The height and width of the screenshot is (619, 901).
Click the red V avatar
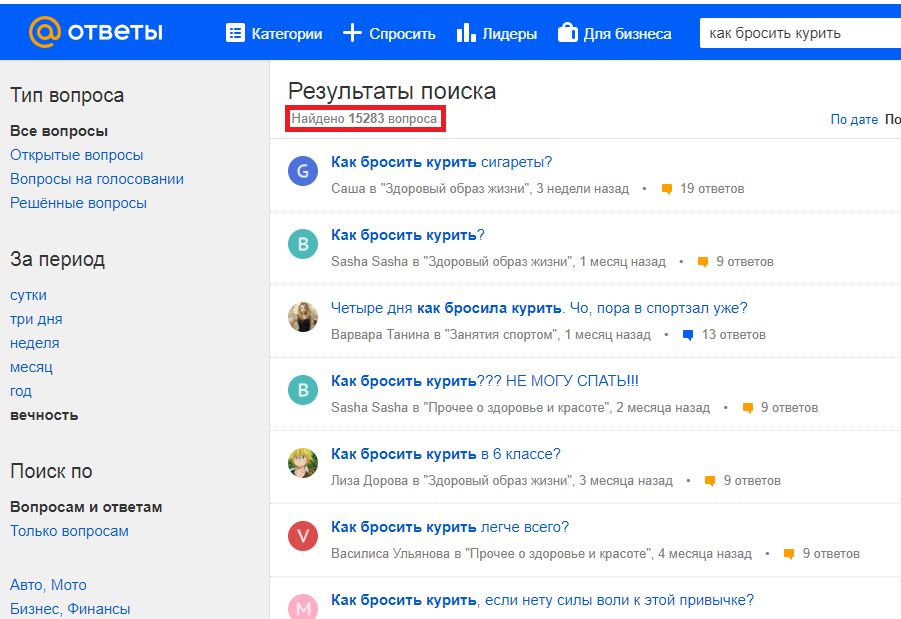pos(303,536)
